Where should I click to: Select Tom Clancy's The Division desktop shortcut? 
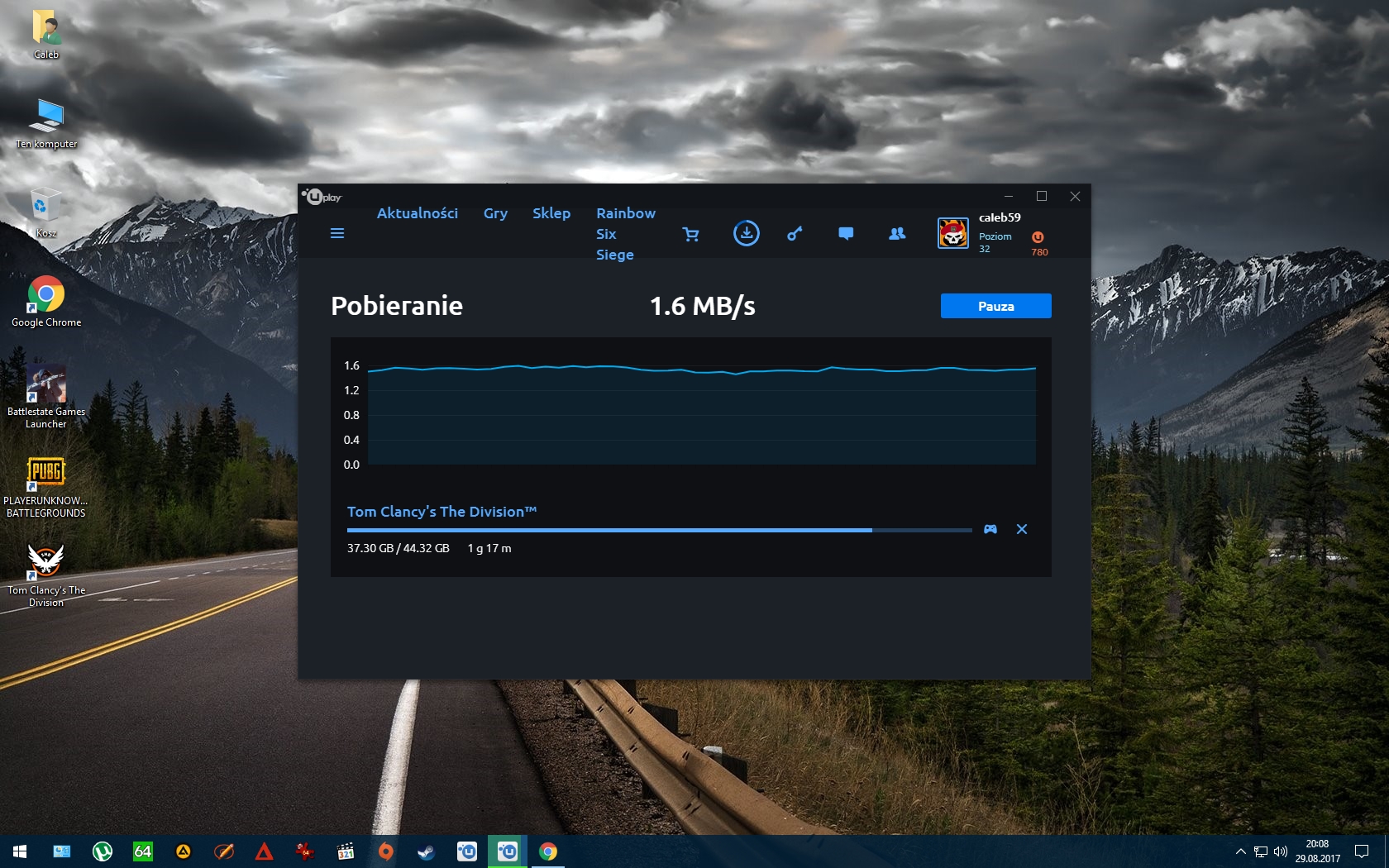(46, 575)
